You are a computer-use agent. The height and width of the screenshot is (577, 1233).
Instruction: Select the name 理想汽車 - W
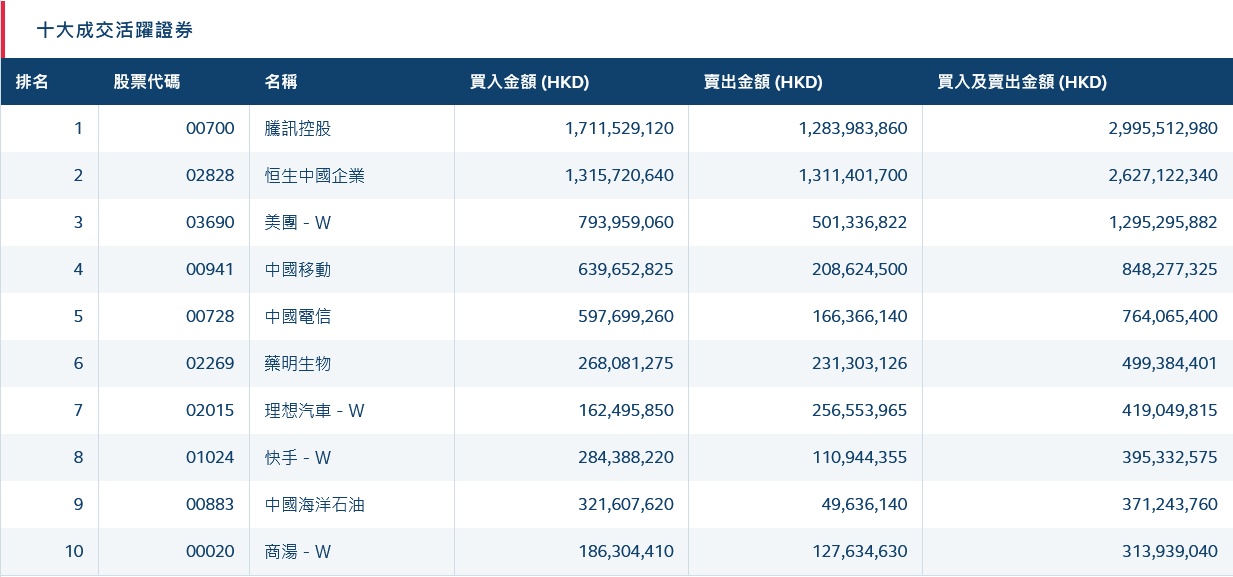(x=315, y=410)
